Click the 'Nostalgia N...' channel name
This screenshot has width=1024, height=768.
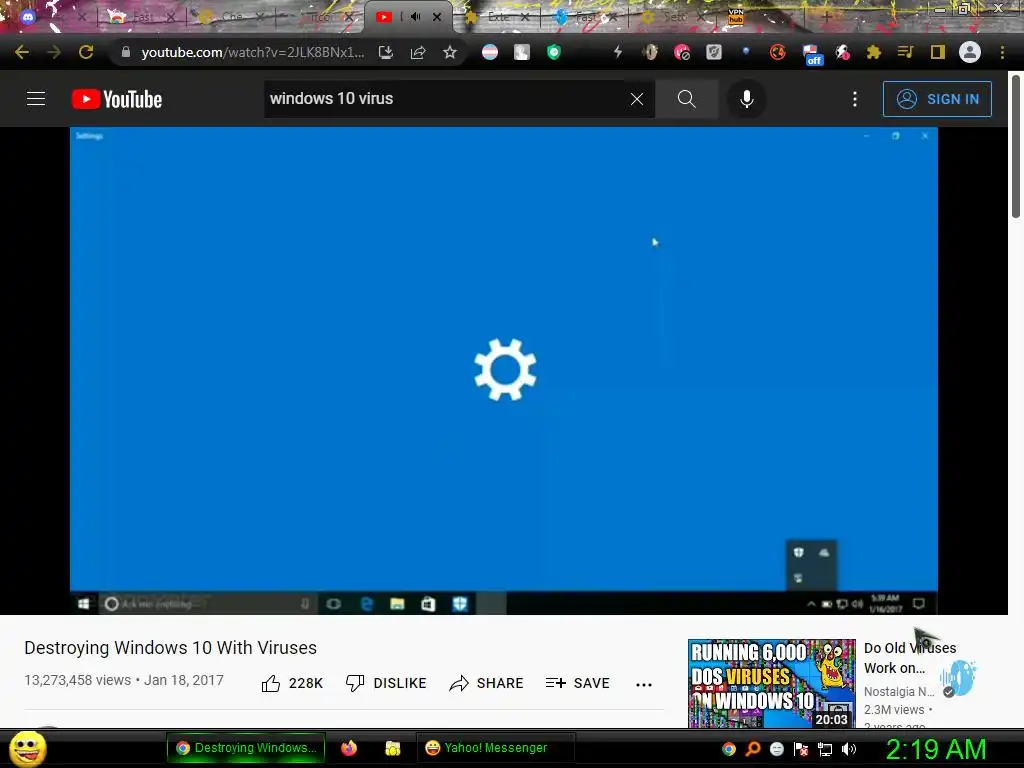point(899,692)
